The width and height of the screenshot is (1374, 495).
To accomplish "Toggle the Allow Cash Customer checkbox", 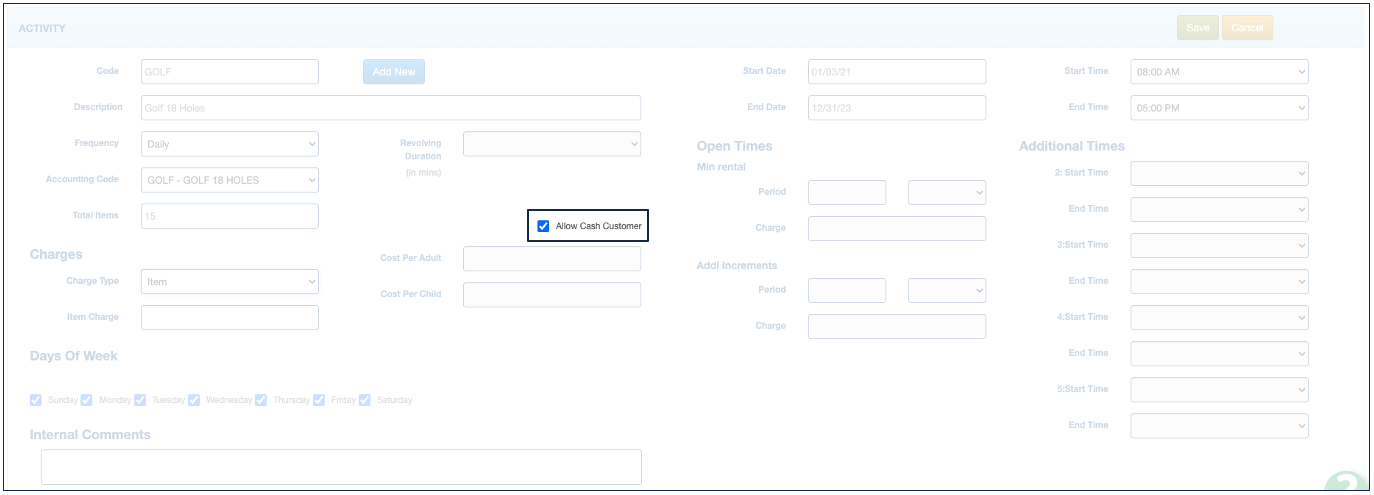I will 543,226.
